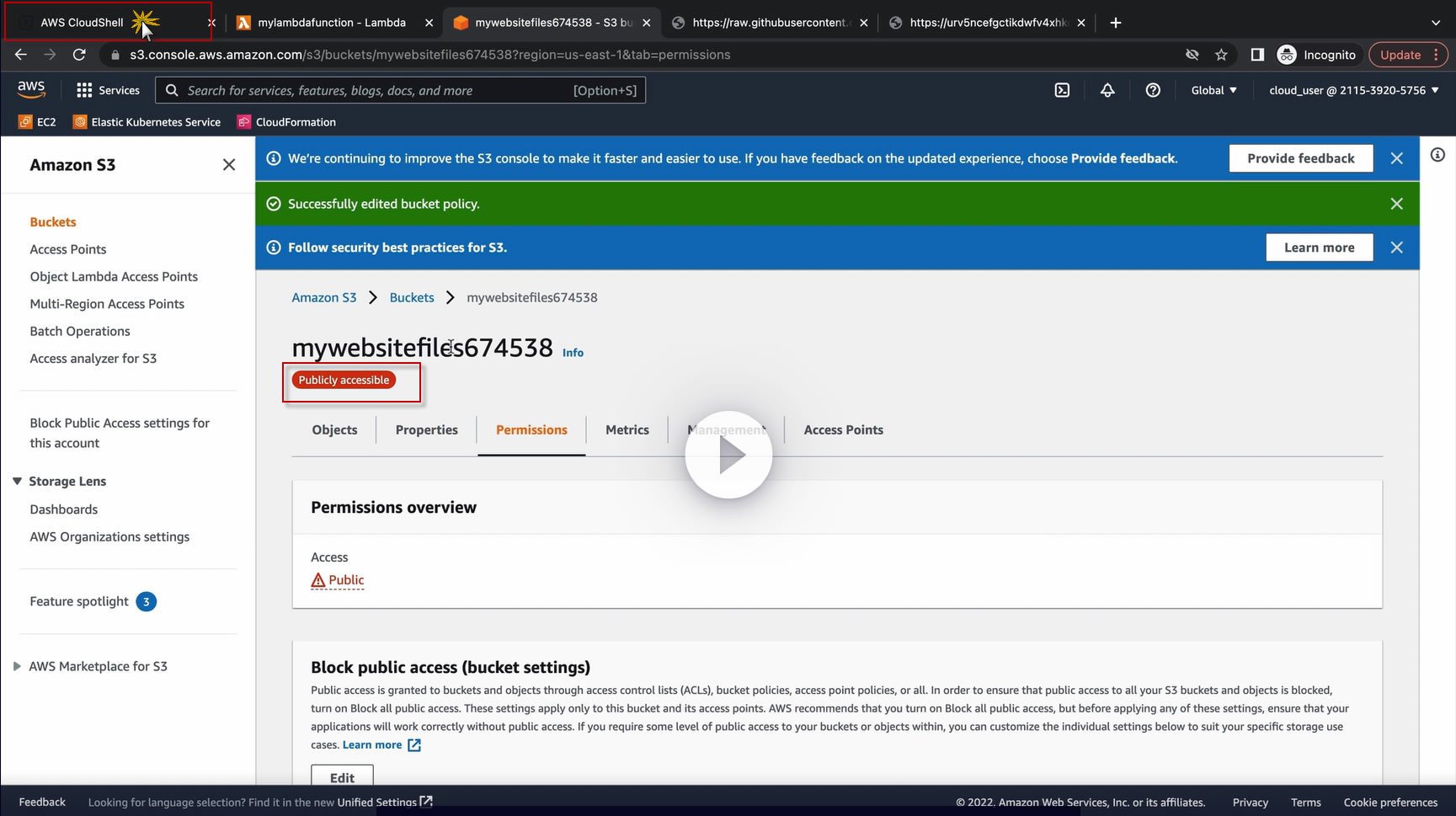Switch to the AWS CloudShell browser tab
The width and height of the screenshot is (1456, 816).
[x=109, y=23]
